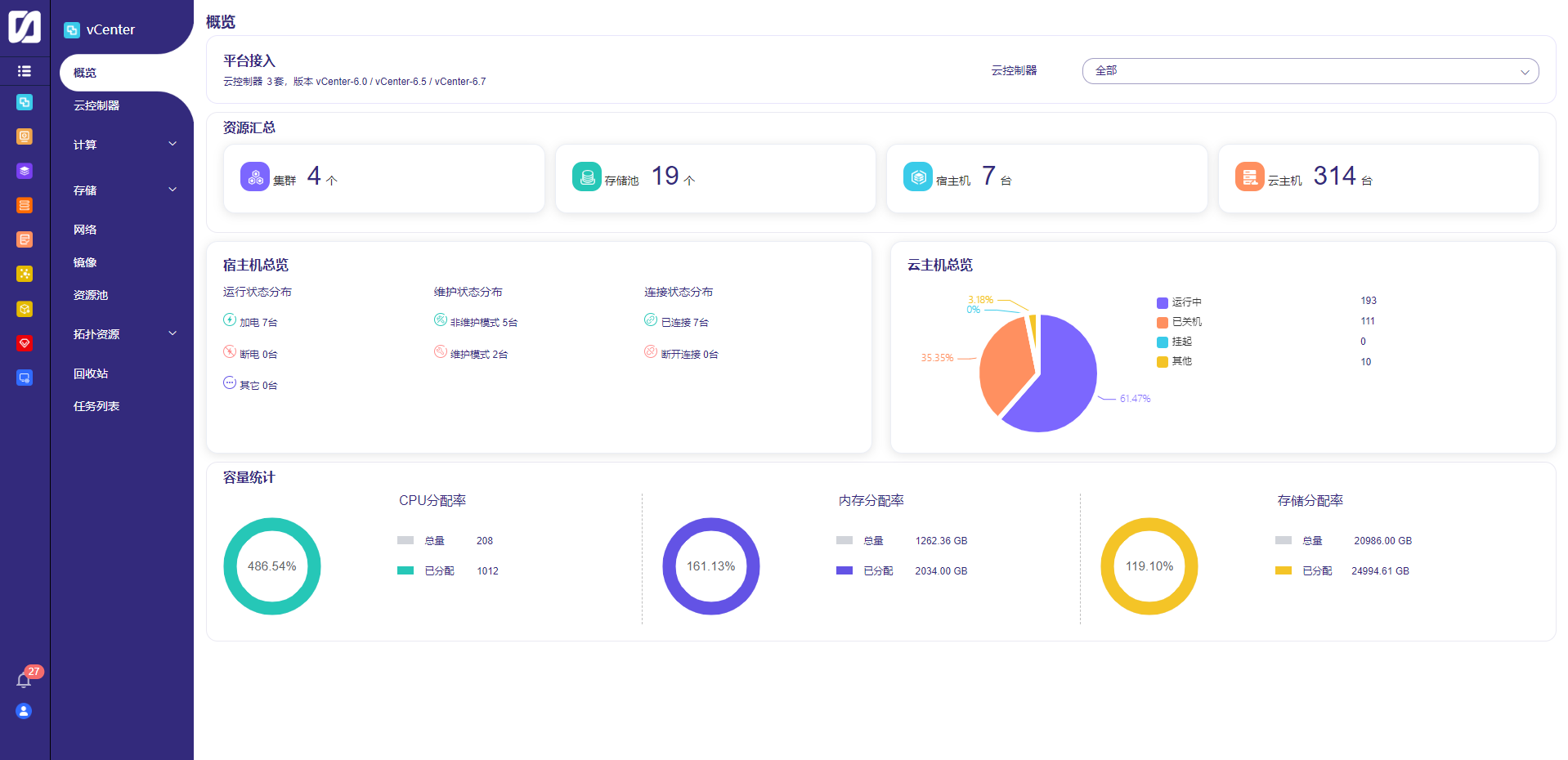Click the red diamond icon in left rail
Screen dimensions: 1568x760
click(x=25, y=343)
